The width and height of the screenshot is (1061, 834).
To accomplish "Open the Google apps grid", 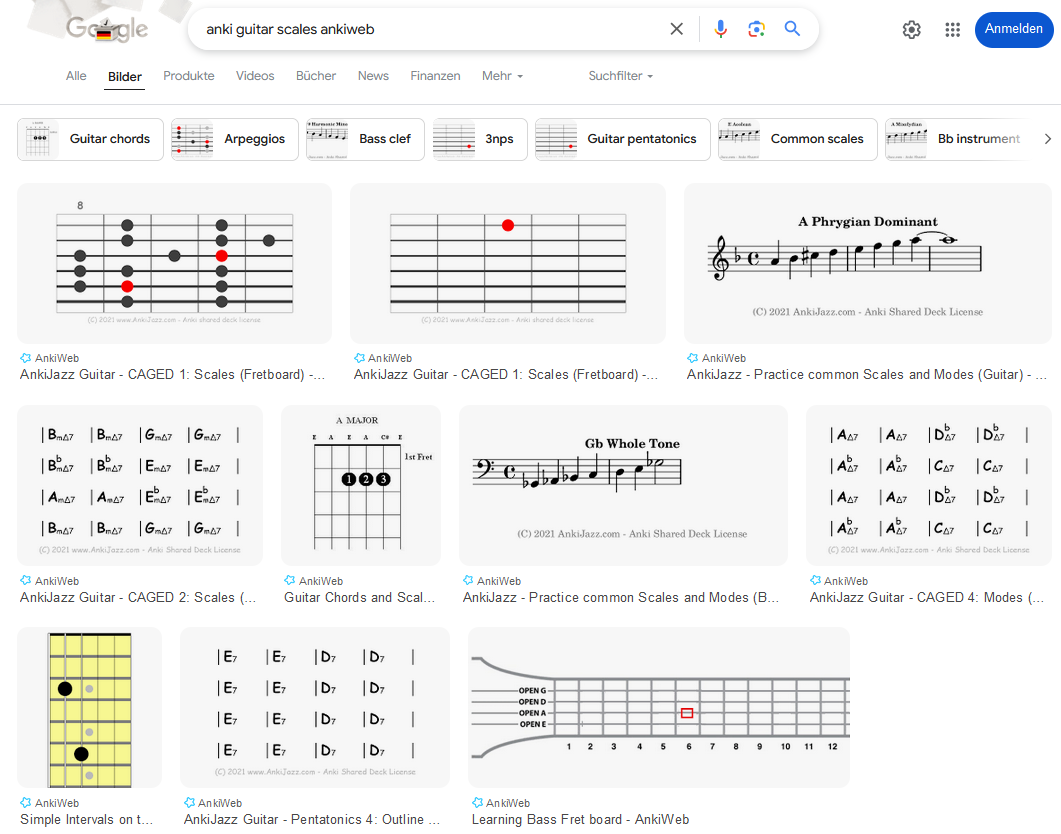I will [953, 30].
